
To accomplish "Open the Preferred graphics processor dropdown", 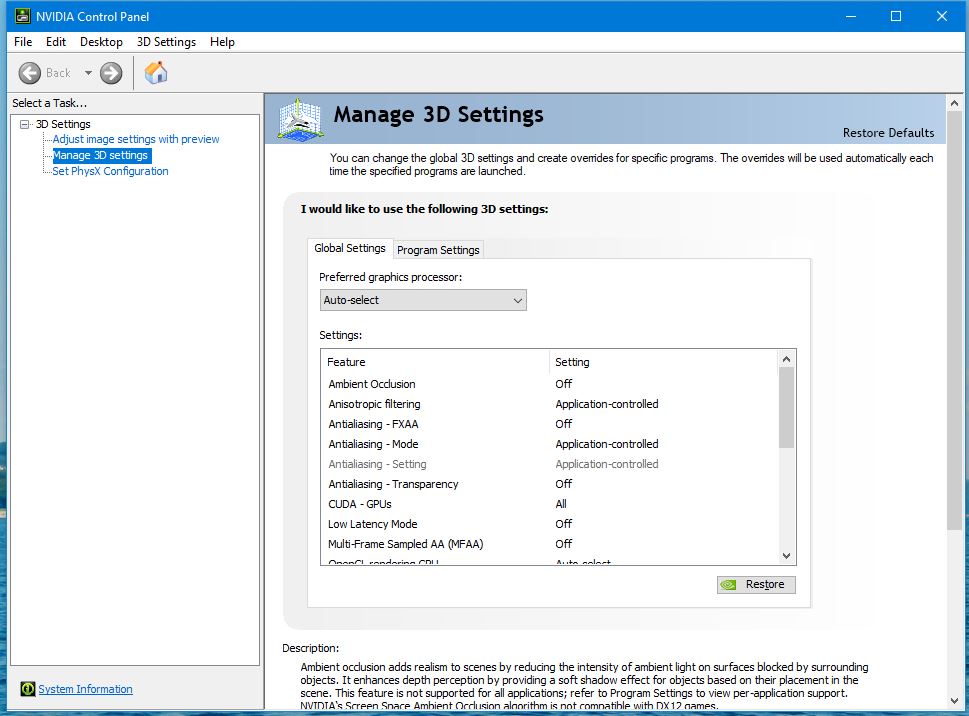I will (x=423, y=300).
